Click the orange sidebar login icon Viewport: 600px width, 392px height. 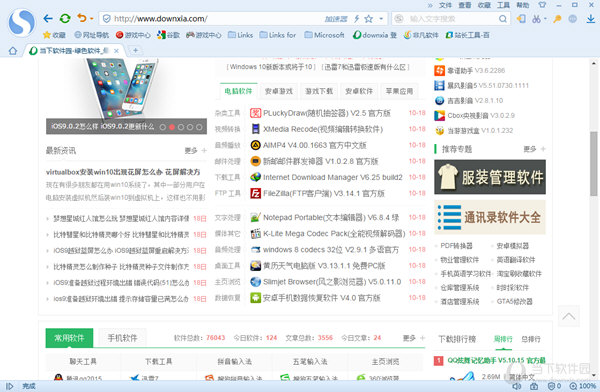click(521, 19)
